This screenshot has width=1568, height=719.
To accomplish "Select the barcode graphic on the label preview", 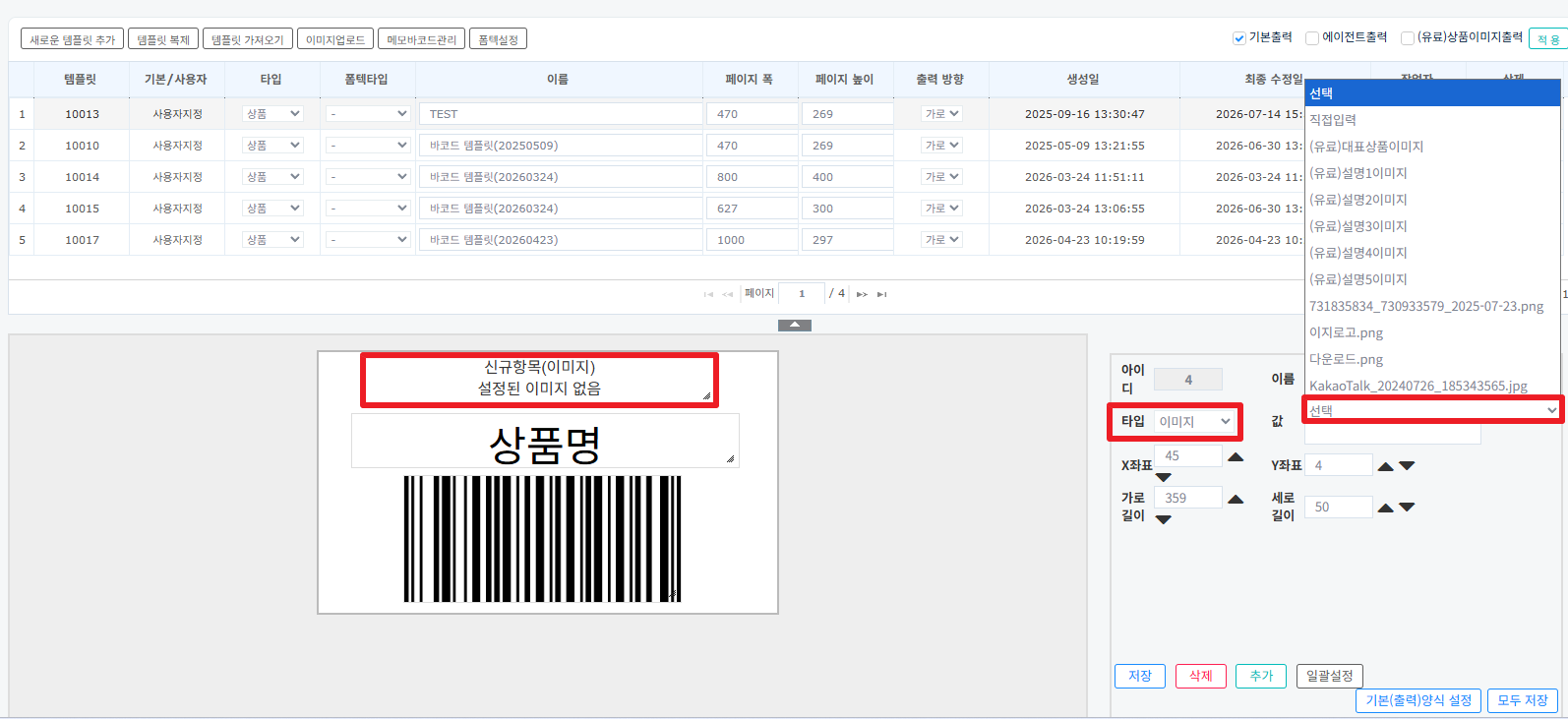I will (x=542, y=539).
